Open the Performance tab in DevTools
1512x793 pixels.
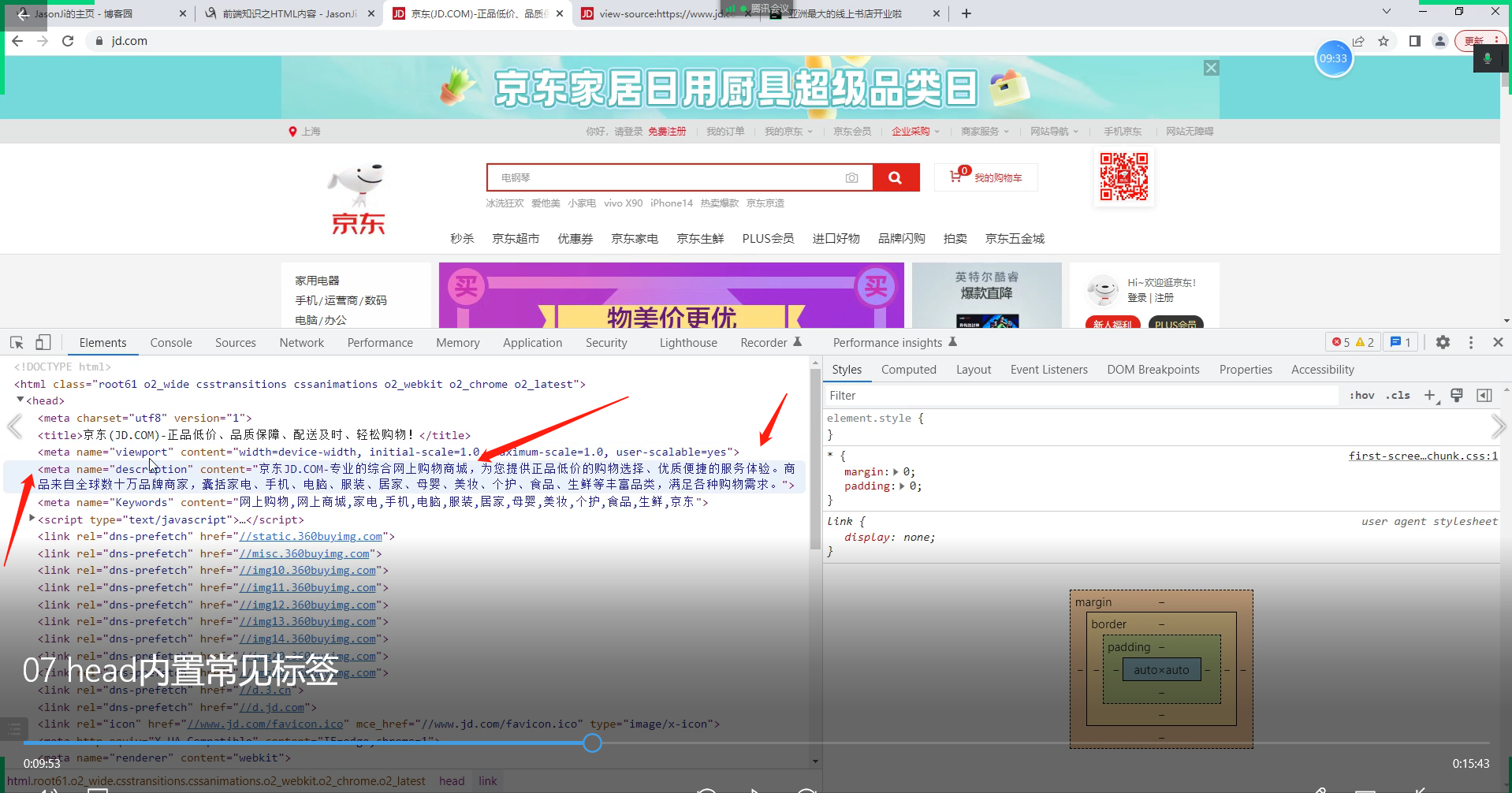click(380, 343)
